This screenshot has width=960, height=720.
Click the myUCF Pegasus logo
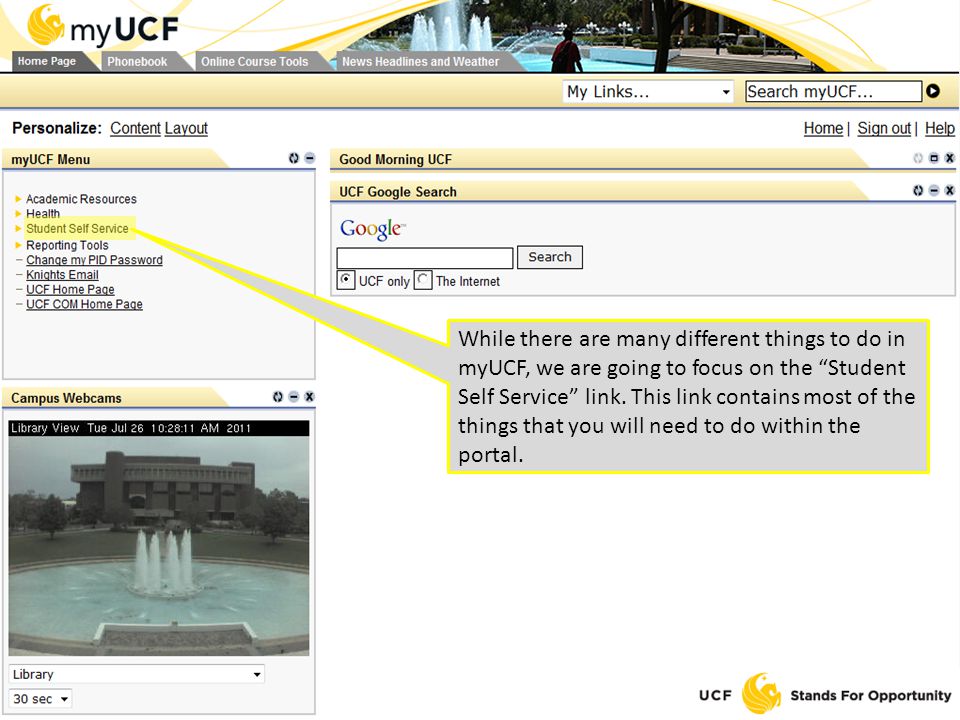pyautogui.click(x=103, y=26)
